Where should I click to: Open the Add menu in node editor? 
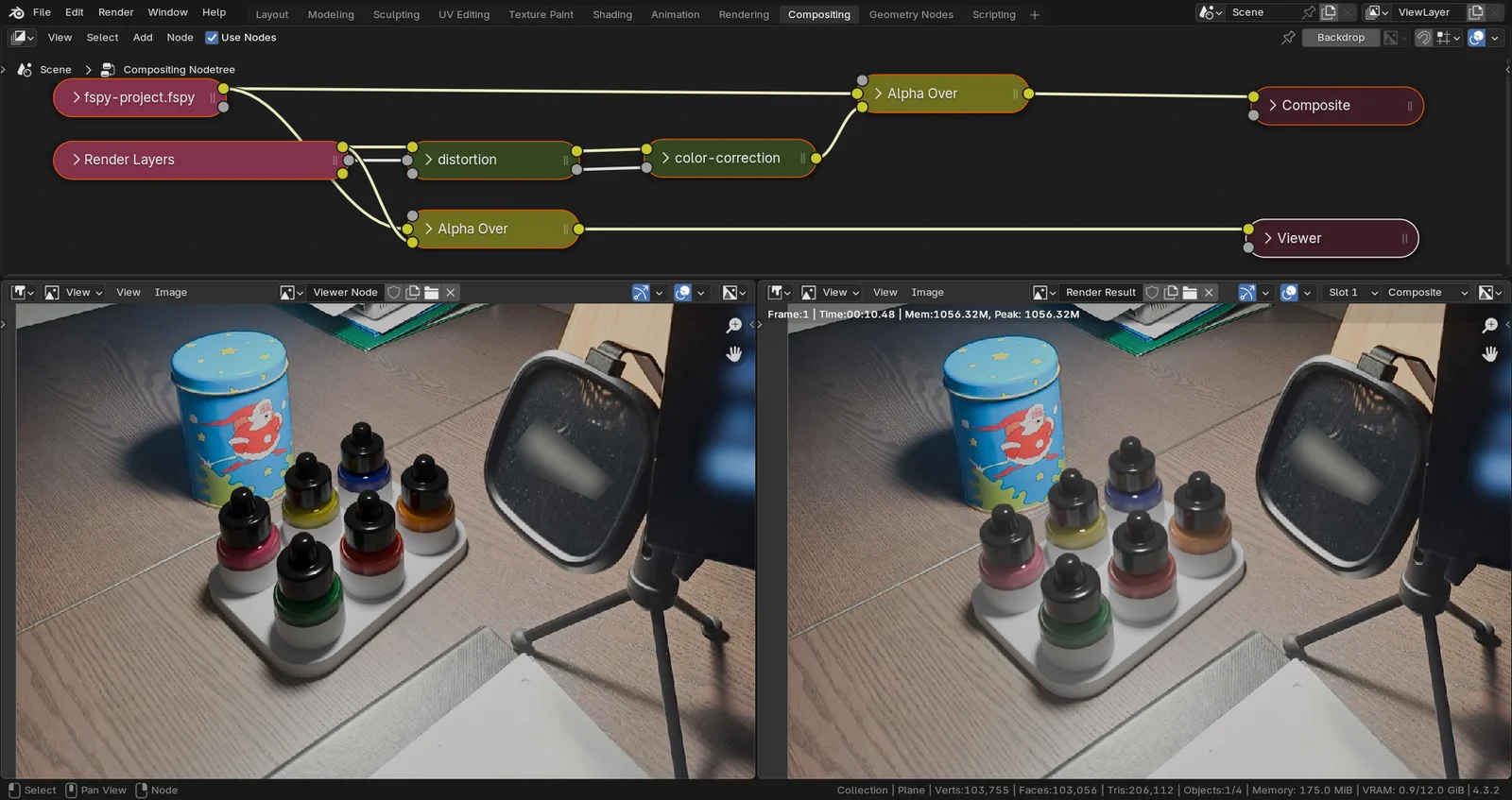143,38
